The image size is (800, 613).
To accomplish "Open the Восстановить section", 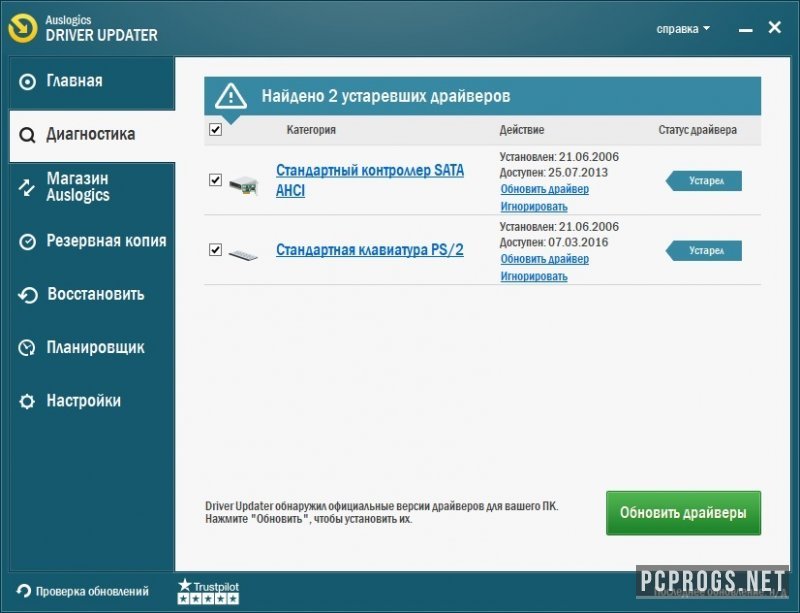I will [x=92, y=295].
